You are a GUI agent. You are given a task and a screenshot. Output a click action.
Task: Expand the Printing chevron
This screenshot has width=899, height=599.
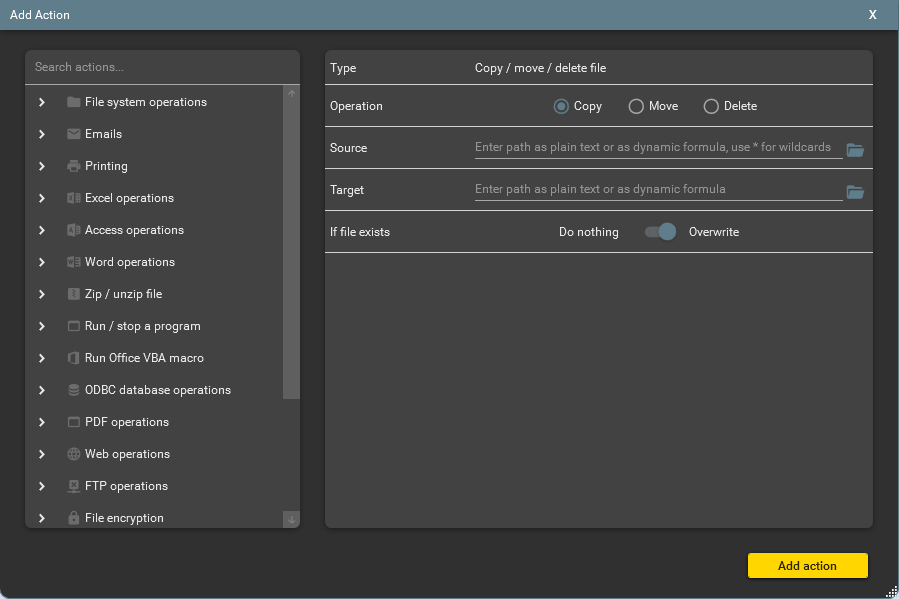pos(42,166)
